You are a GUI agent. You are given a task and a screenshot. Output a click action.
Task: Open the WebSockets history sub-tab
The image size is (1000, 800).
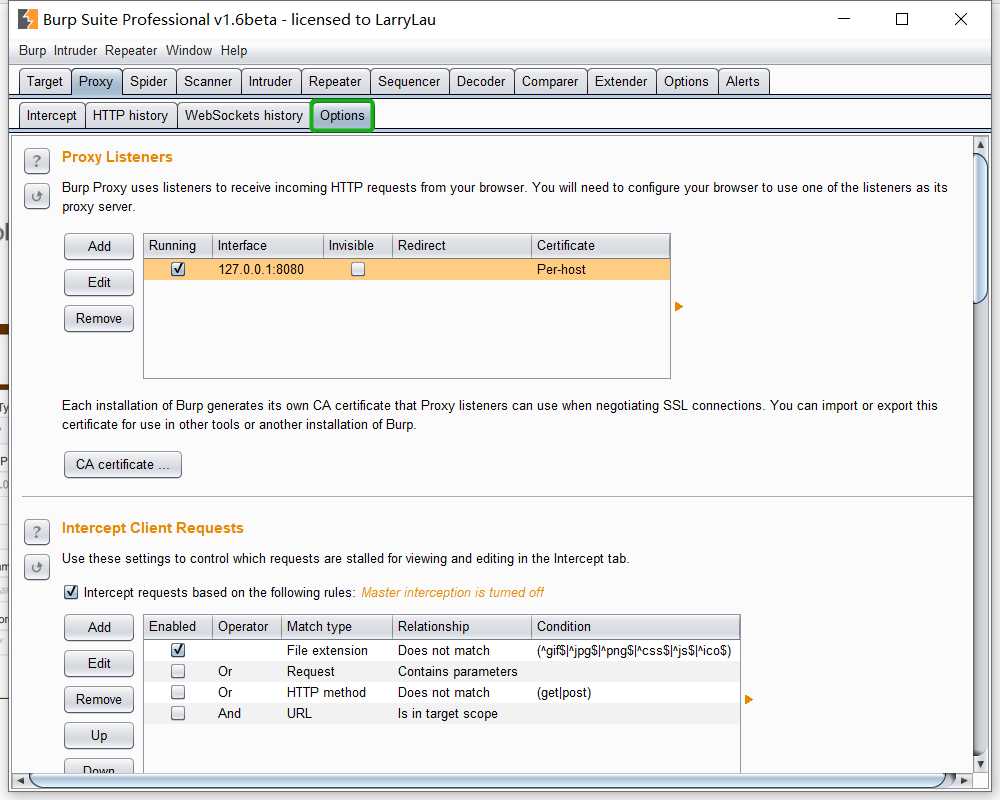coord(244,115)
